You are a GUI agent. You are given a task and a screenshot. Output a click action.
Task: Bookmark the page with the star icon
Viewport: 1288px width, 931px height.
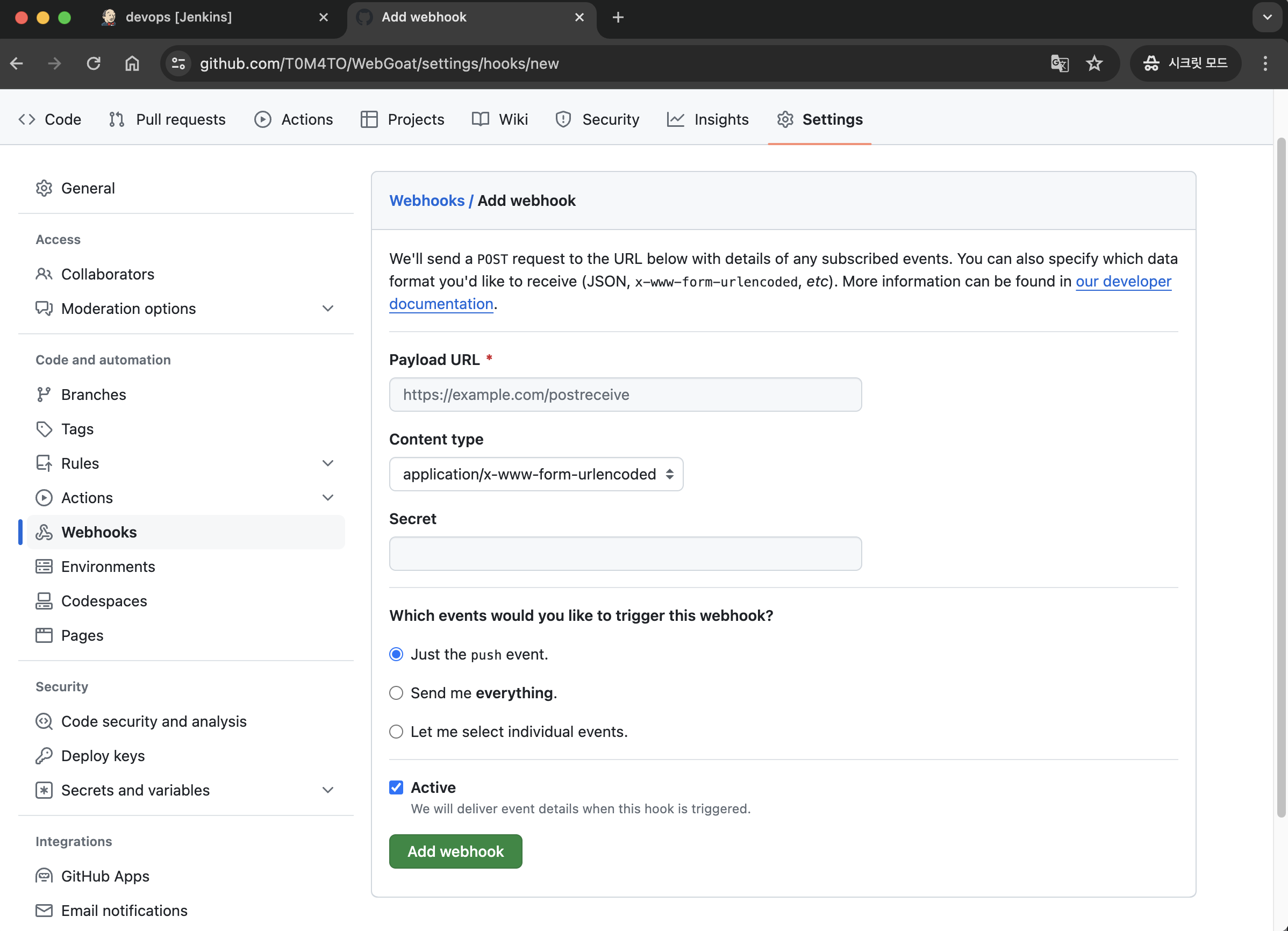(1094, 63)
